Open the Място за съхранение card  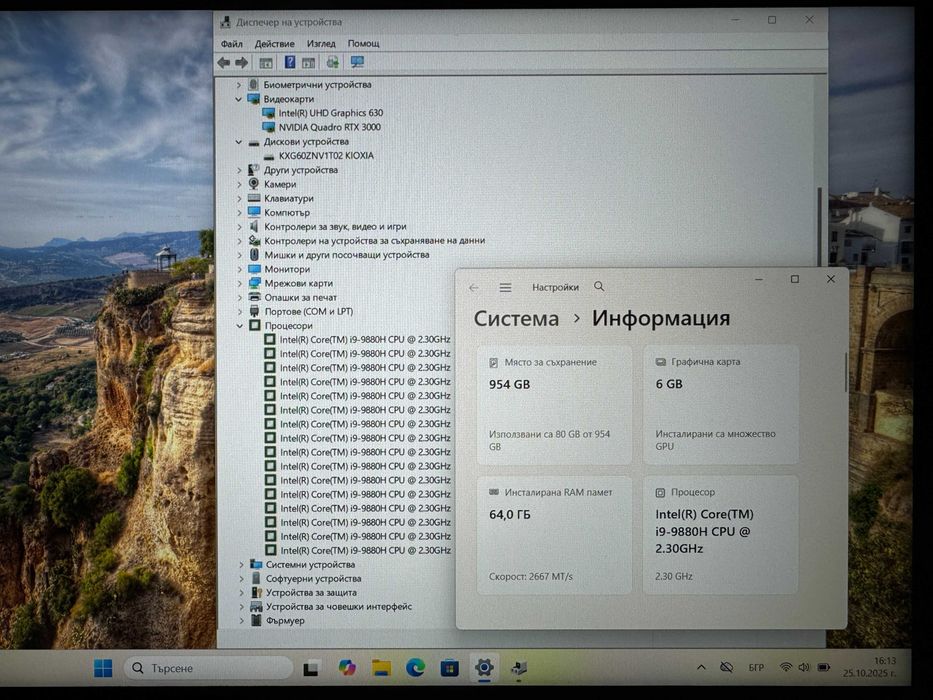click(554, 405)
